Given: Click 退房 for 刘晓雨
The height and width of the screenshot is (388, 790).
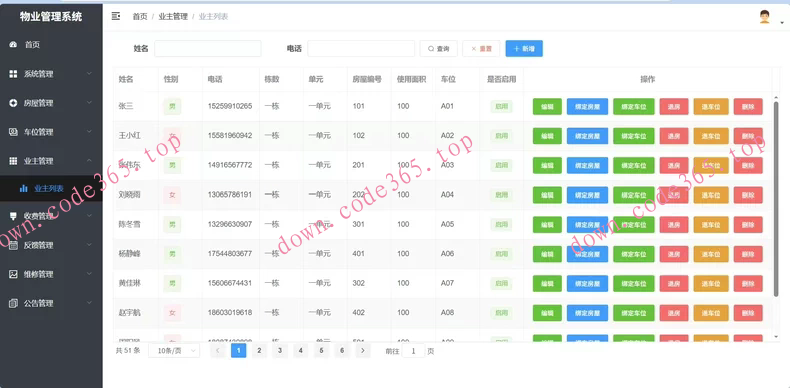Looking at the screenshot, I should [x=674, y=195].
